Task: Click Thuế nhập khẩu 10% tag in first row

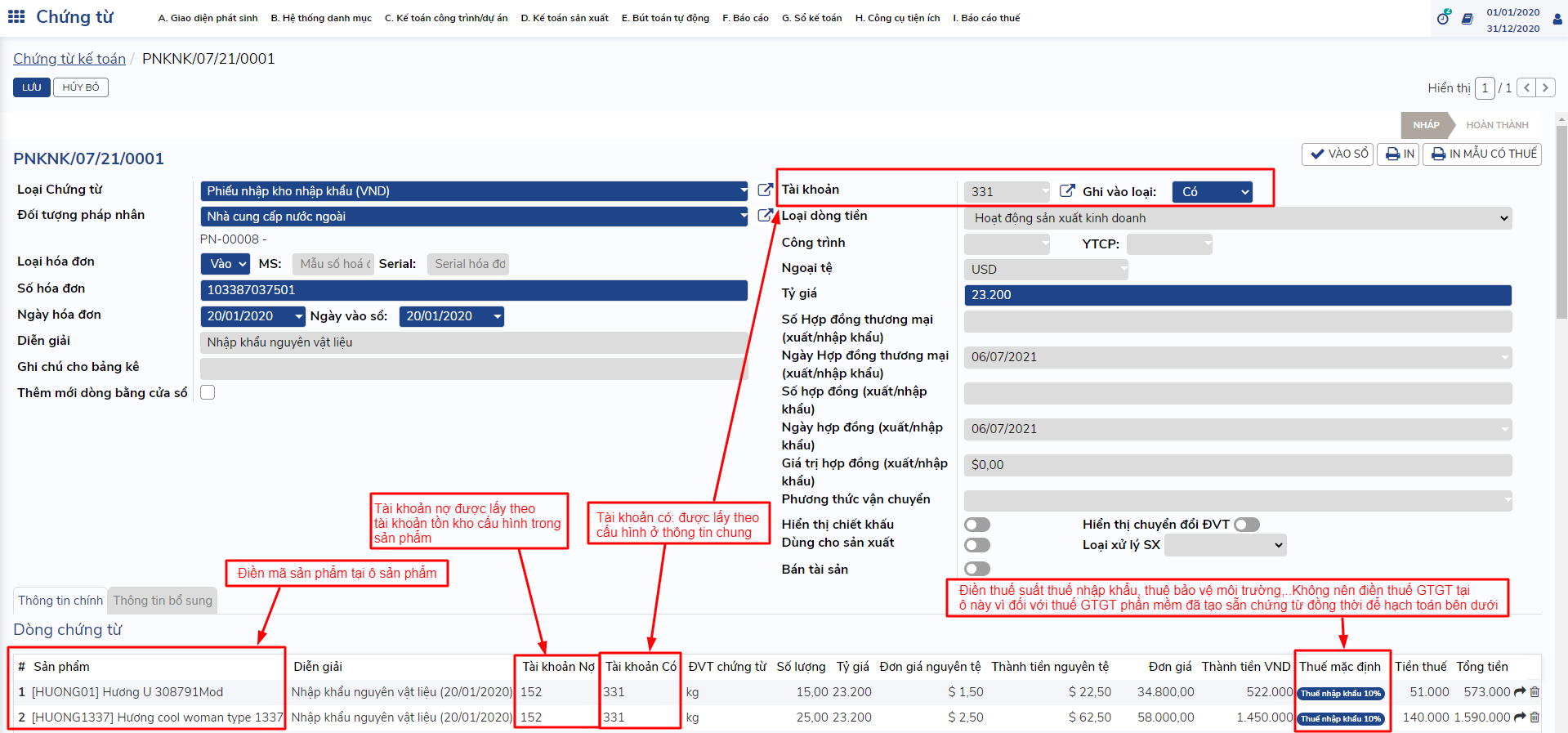Action: coord(1341,693)
